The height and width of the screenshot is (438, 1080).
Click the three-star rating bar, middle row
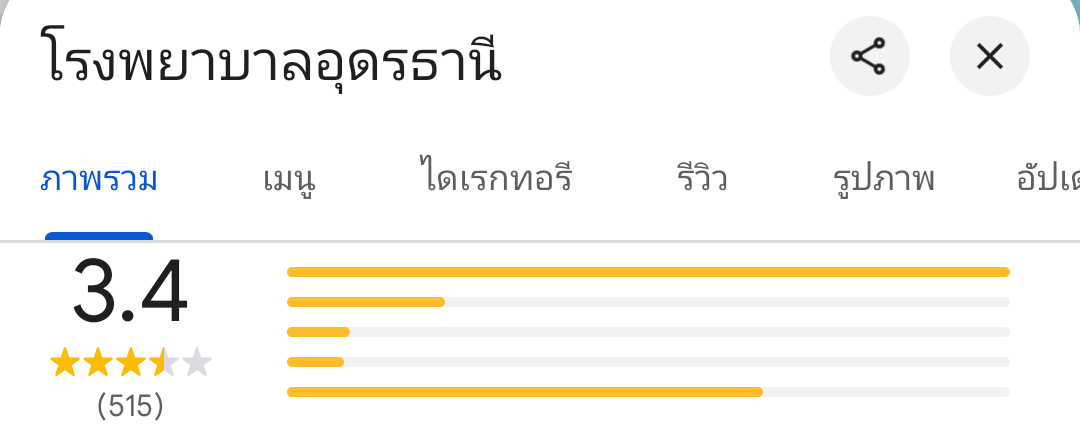[648, 332]
